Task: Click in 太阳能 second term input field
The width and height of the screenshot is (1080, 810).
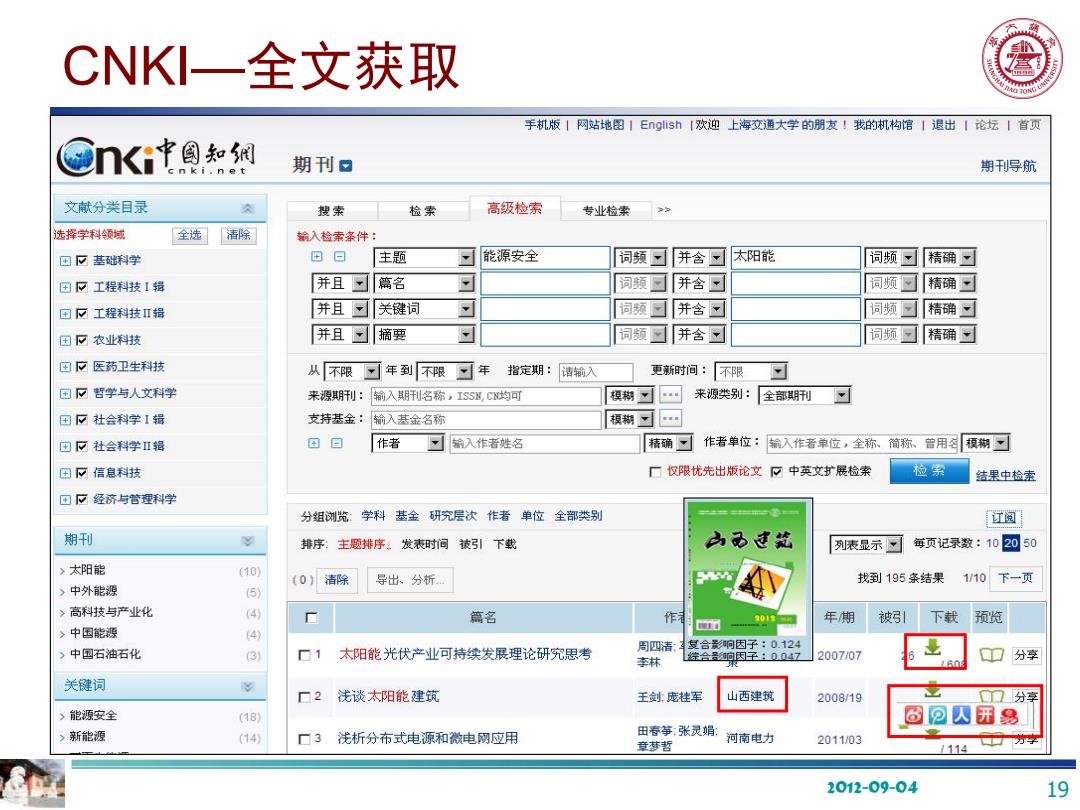Action: point(796,258)
